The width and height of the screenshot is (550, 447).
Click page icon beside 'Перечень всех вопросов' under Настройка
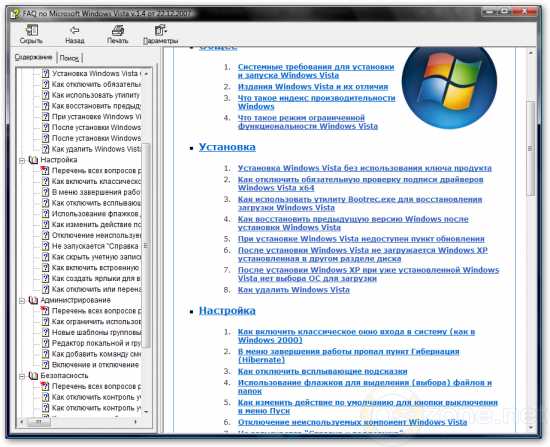click(x=45, y=171)
